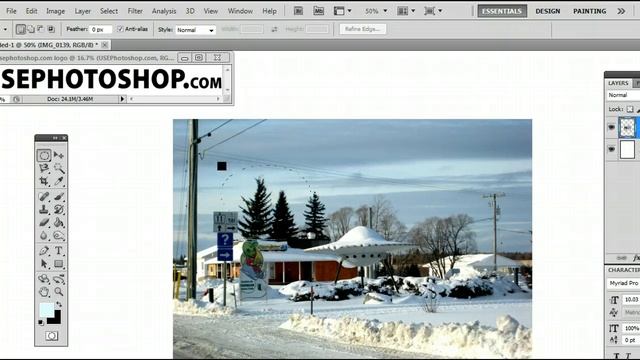Choose Add to Selection mode
The image size is (640, 360).
pyautogui.click(x=31, y=29)
